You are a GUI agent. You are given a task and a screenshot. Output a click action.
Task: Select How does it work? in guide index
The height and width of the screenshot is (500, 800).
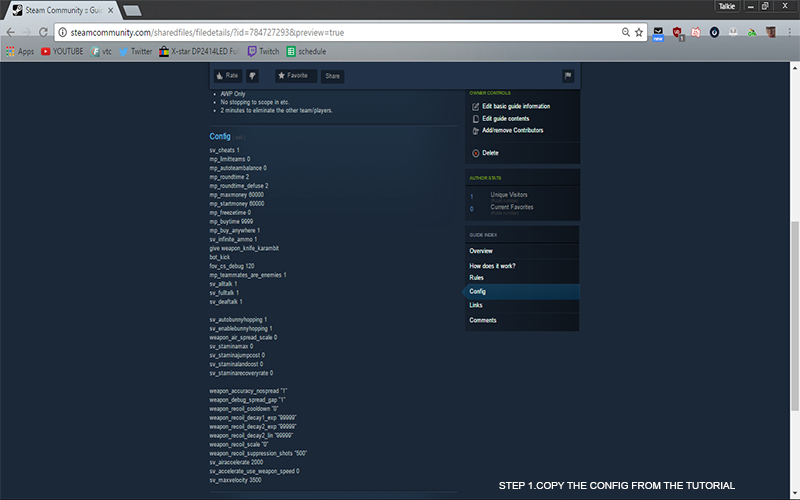(492, 266)
